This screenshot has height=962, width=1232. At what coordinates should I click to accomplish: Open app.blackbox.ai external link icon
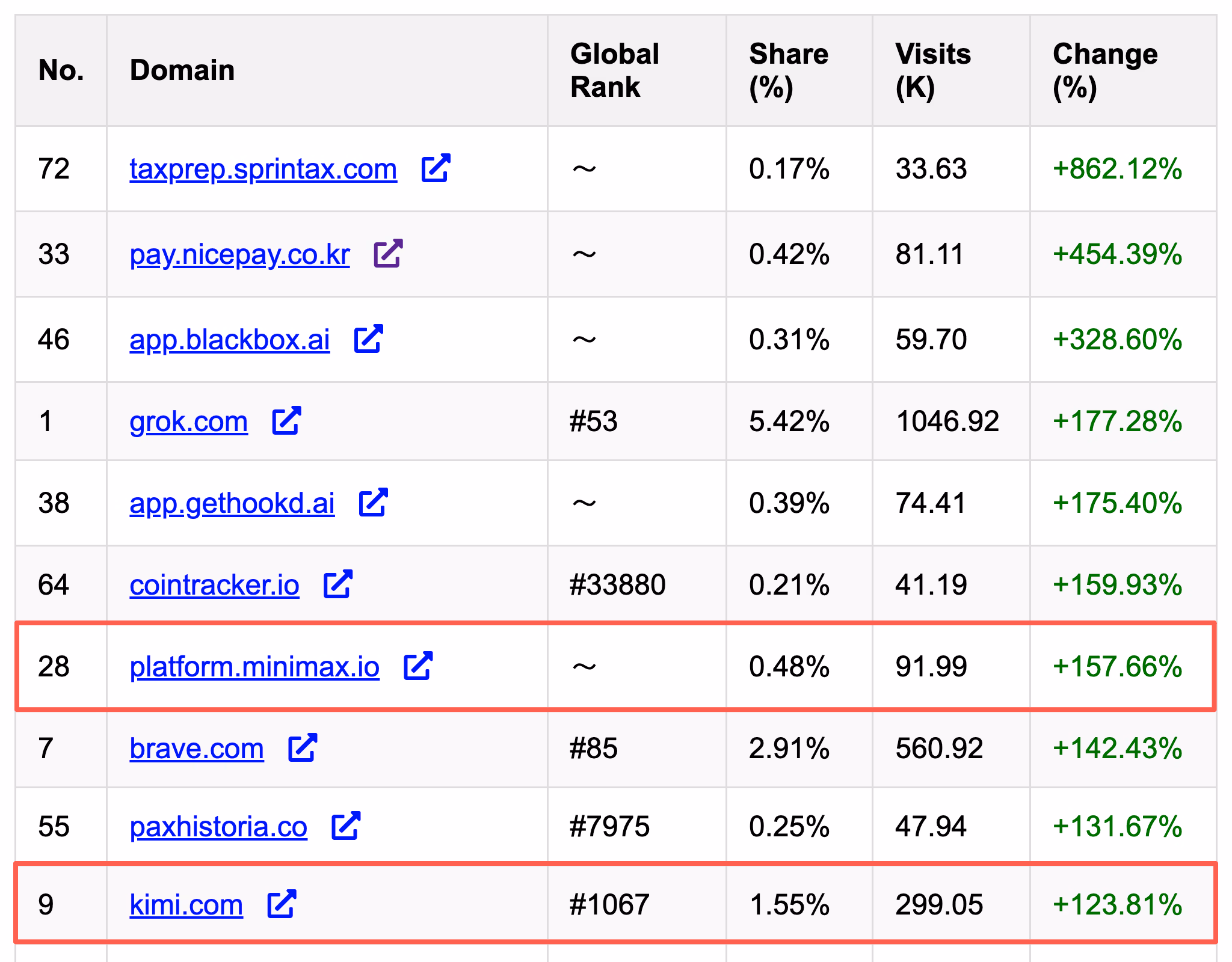(368, 339)
